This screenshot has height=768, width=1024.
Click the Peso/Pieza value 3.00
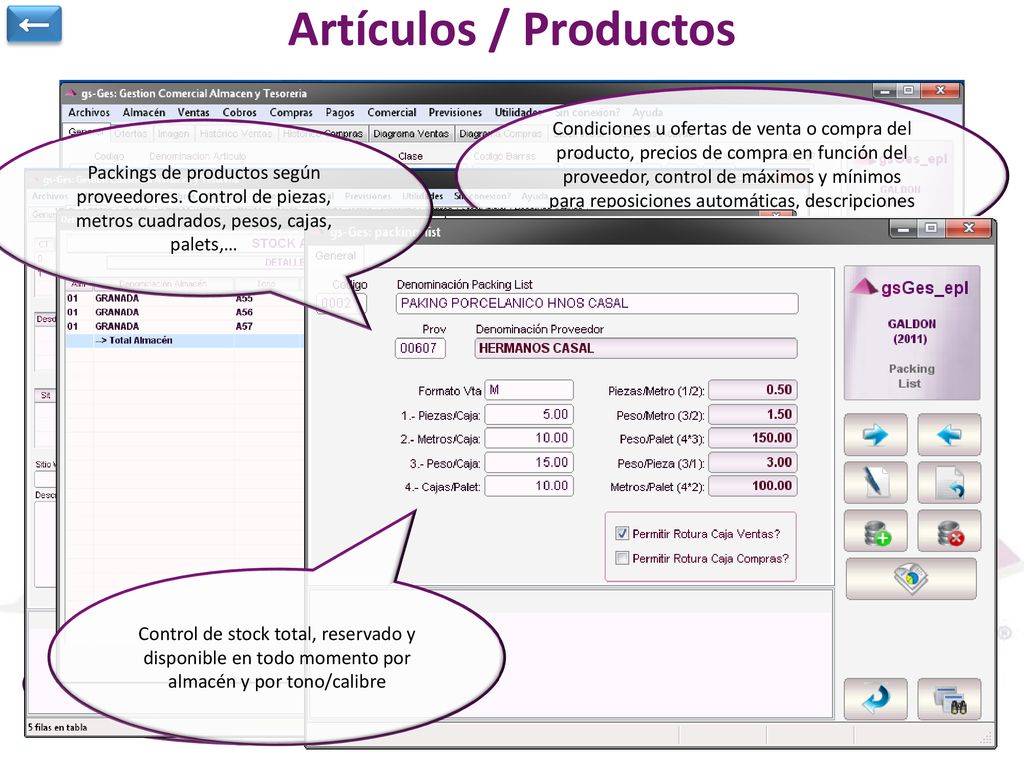[753, 462]
